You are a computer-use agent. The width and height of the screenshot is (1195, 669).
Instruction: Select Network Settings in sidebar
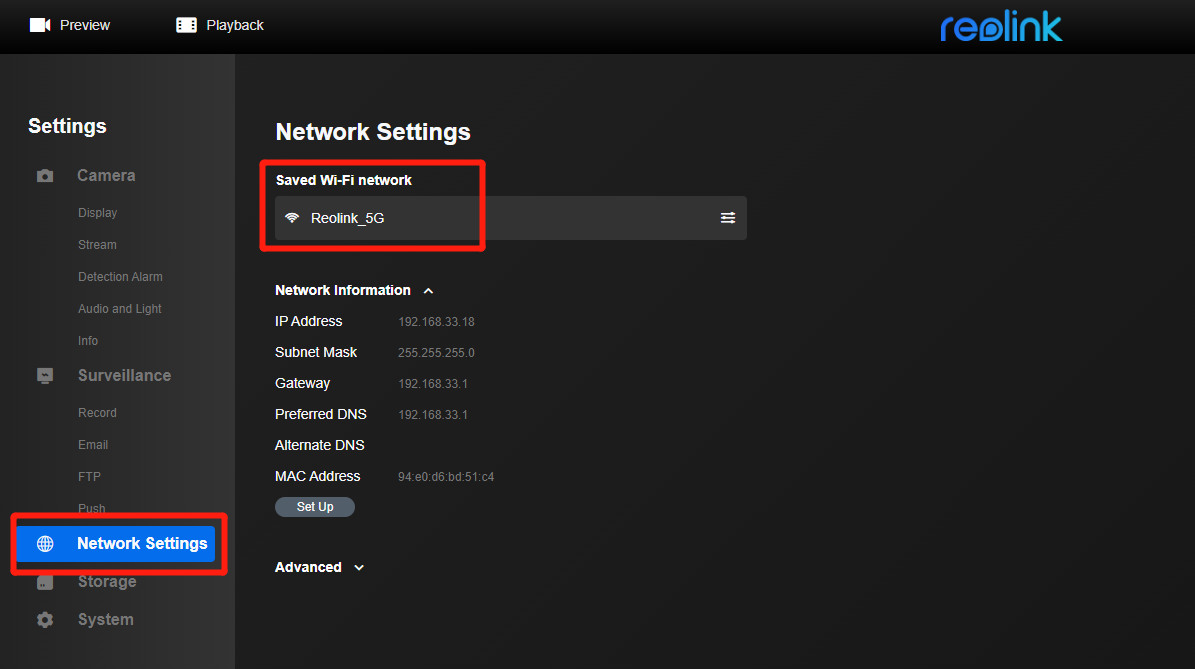point(116,543)
